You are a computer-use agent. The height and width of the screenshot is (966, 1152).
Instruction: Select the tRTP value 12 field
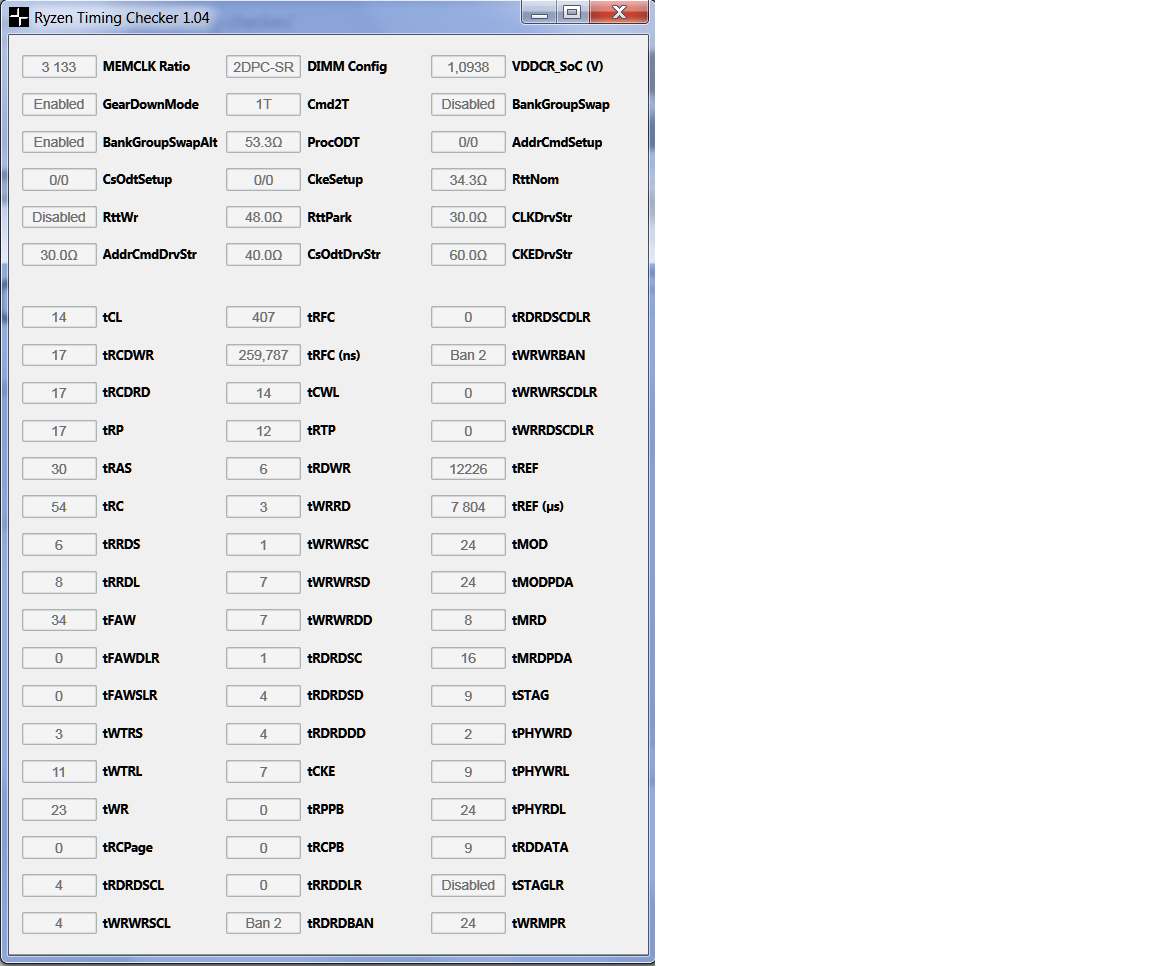point(263,431)
